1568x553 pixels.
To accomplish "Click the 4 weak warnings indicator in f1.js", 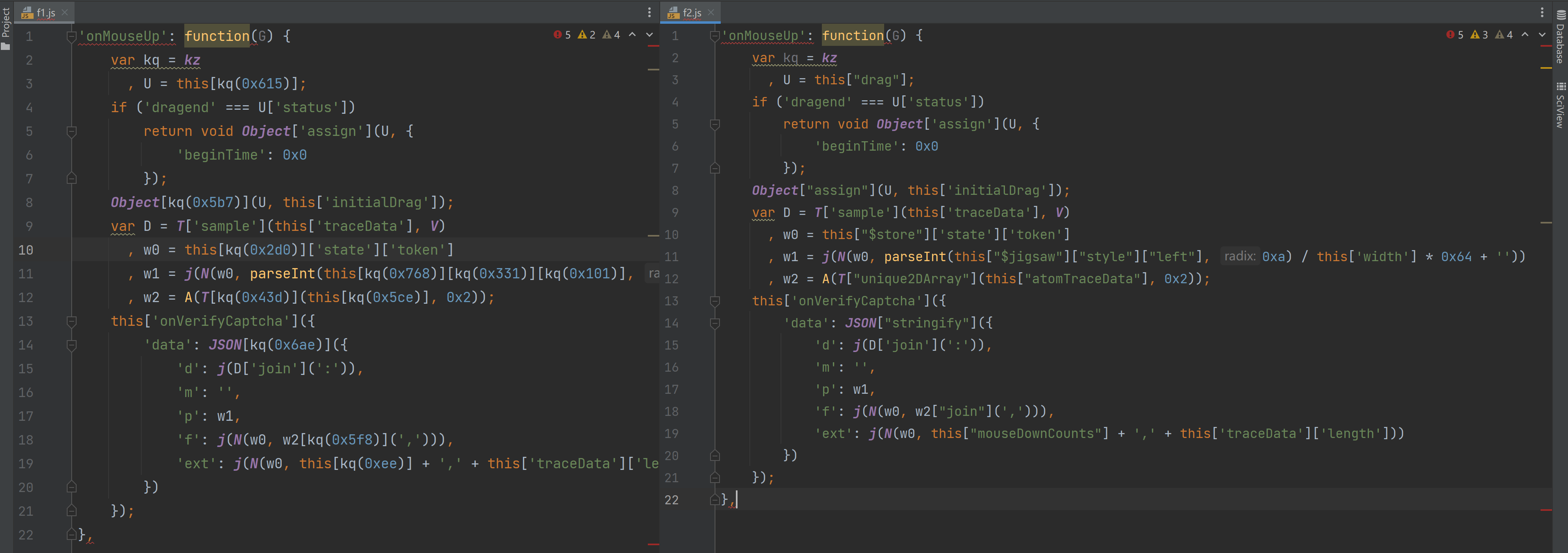I will click(x=611, y=35).
